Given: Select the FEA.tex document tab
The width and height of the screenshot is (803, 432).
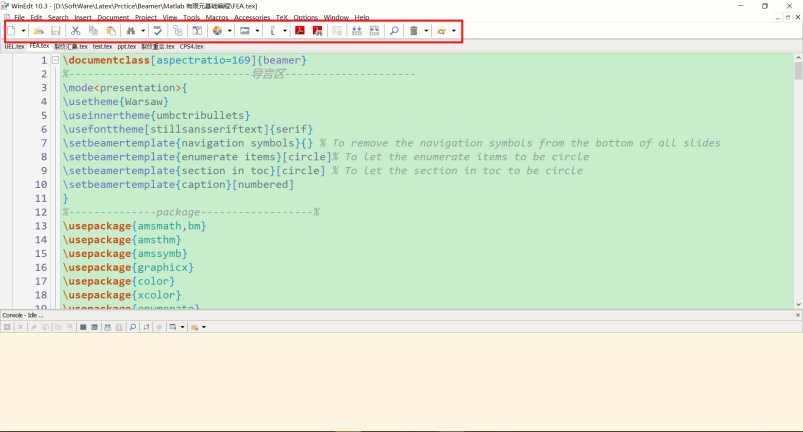Looking at the screenshot, I should tap(39, 46).
